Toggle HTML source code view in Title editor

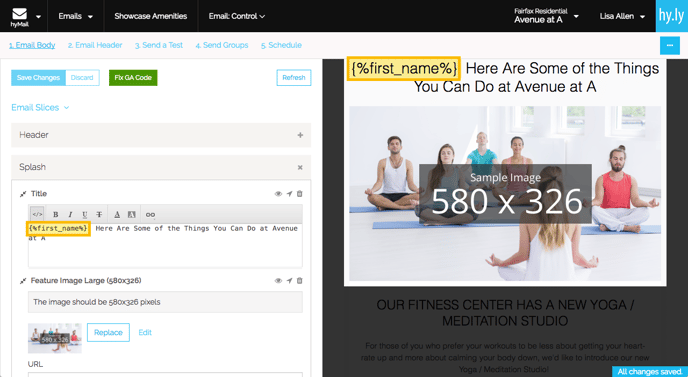coord(38,214)
